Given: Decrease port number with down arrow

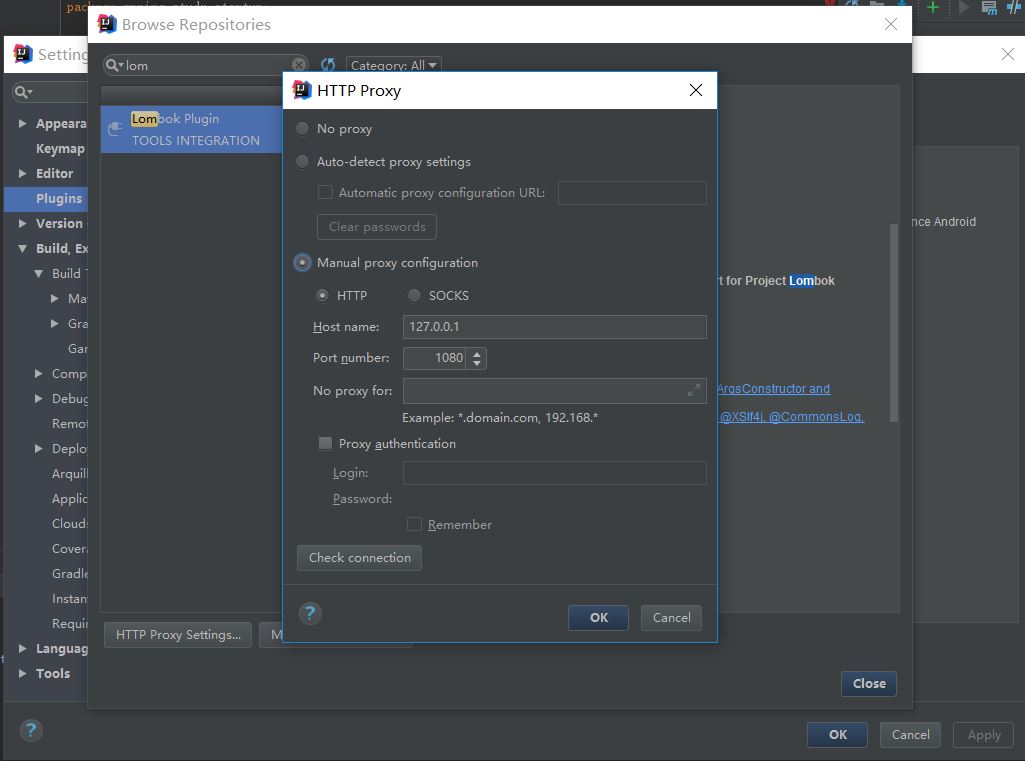Looking at the screenshot, I should 477,363.
